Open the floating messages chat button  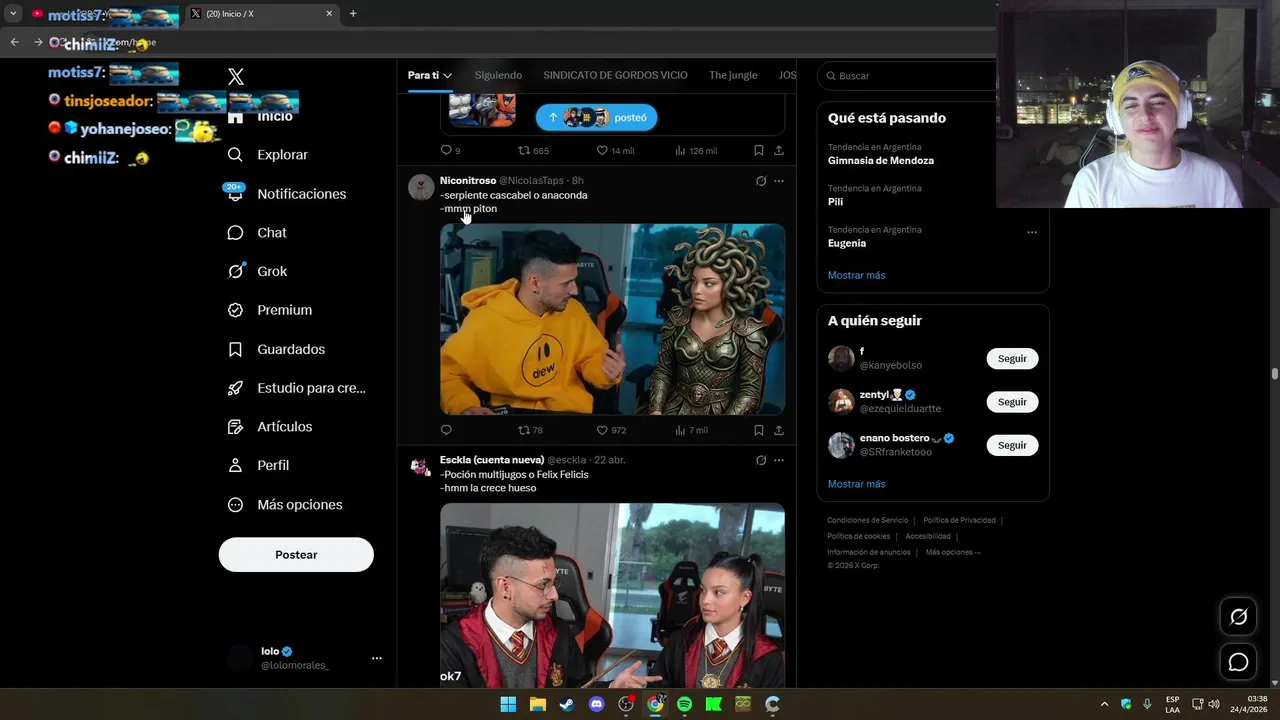1238,662
